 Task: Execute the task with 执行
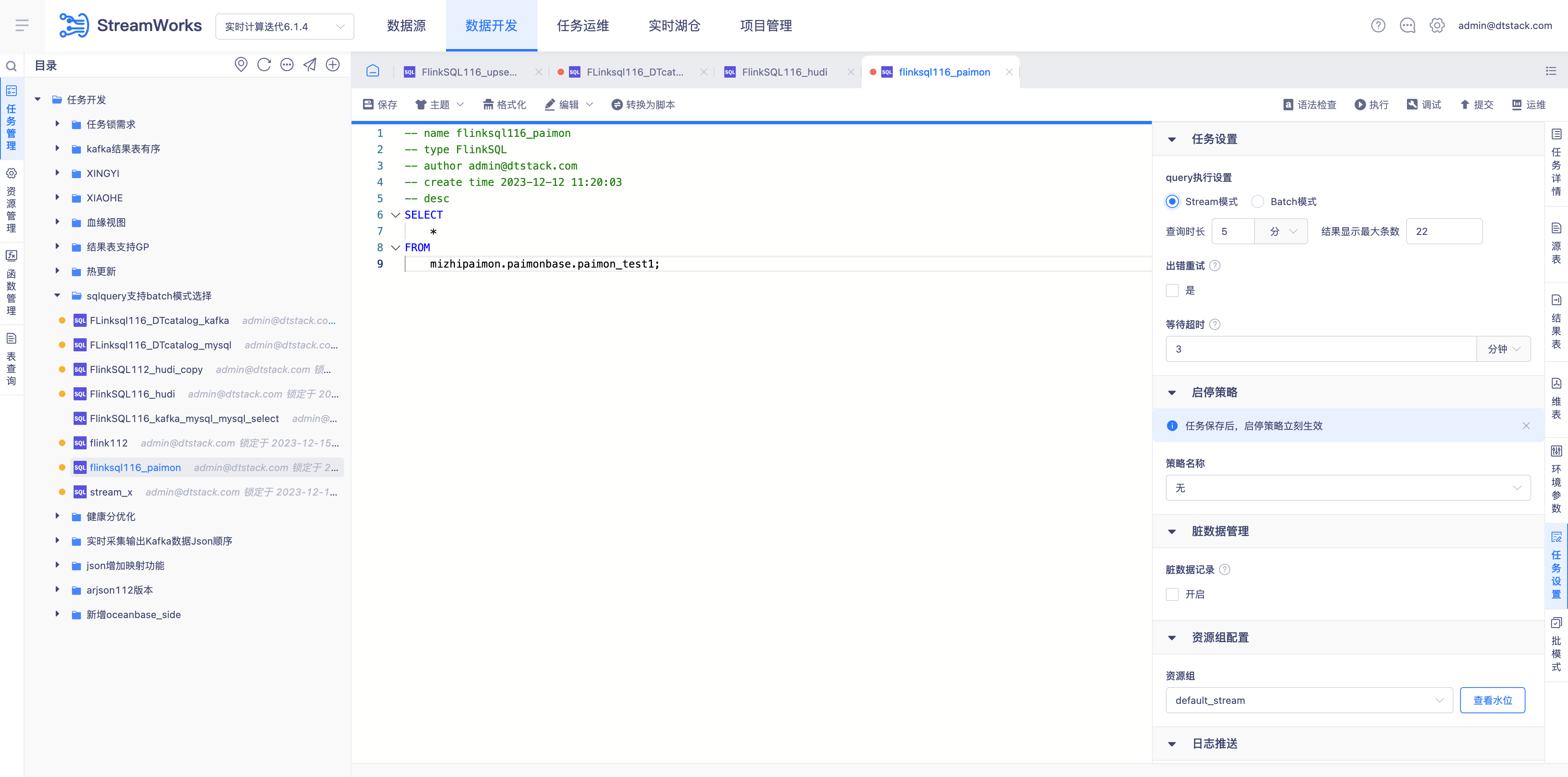[x=1371, y=105]
